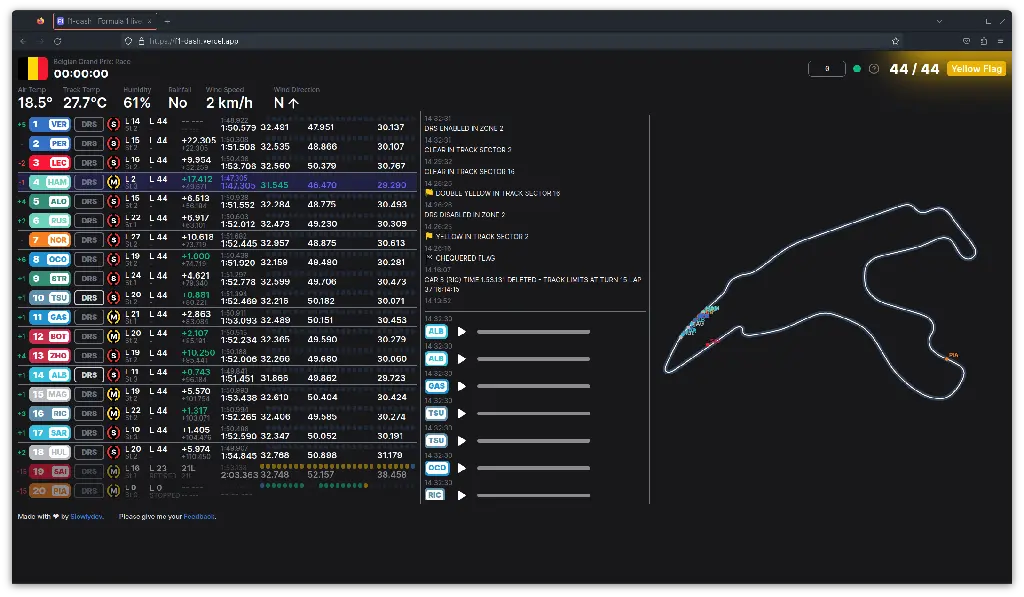Click 'DRS ENABLED IN ZONE 2' message
The image size is (1024, 597).
click(464, 129)
